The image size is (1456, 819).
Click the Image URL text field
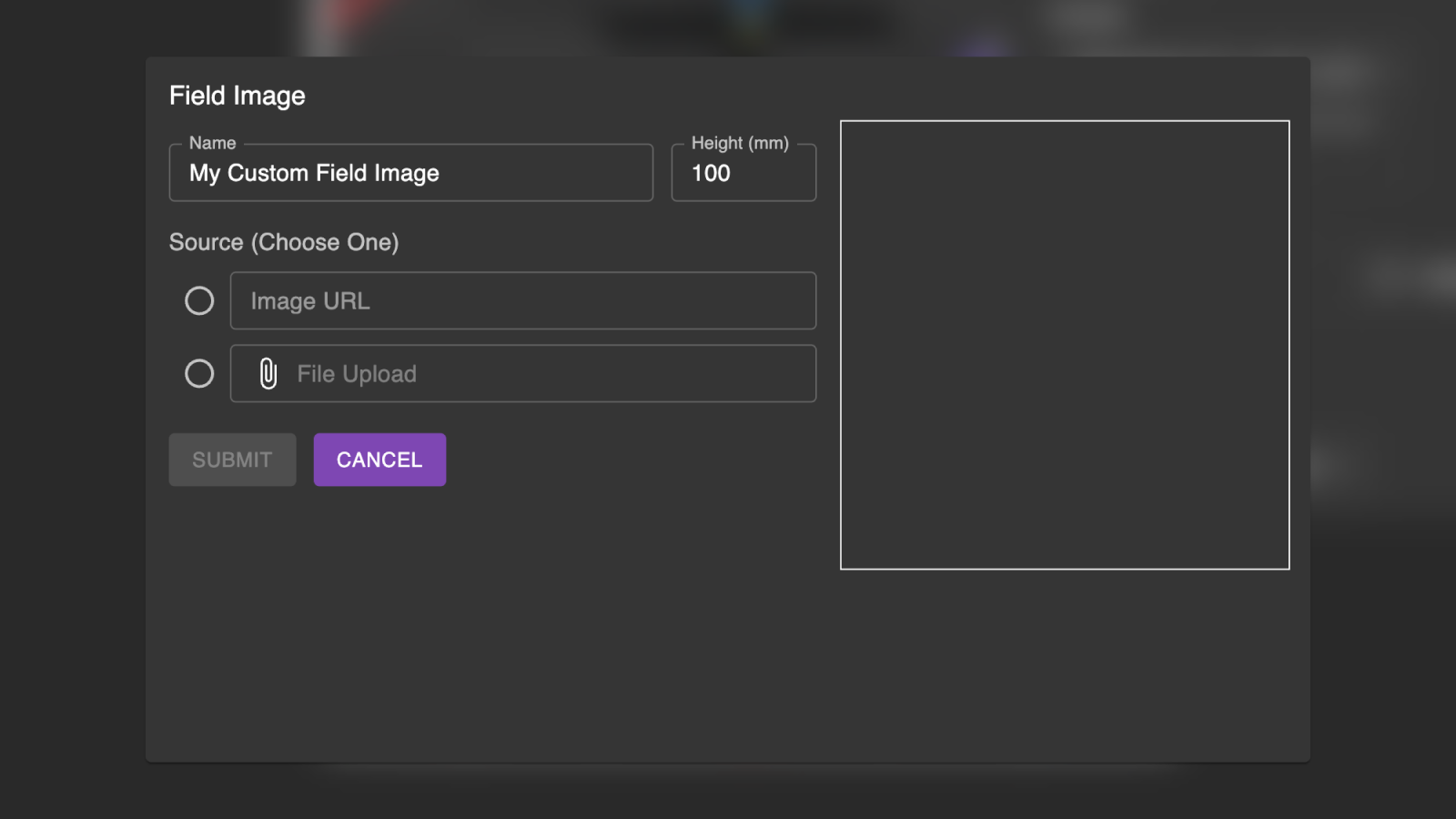point(523,300)
